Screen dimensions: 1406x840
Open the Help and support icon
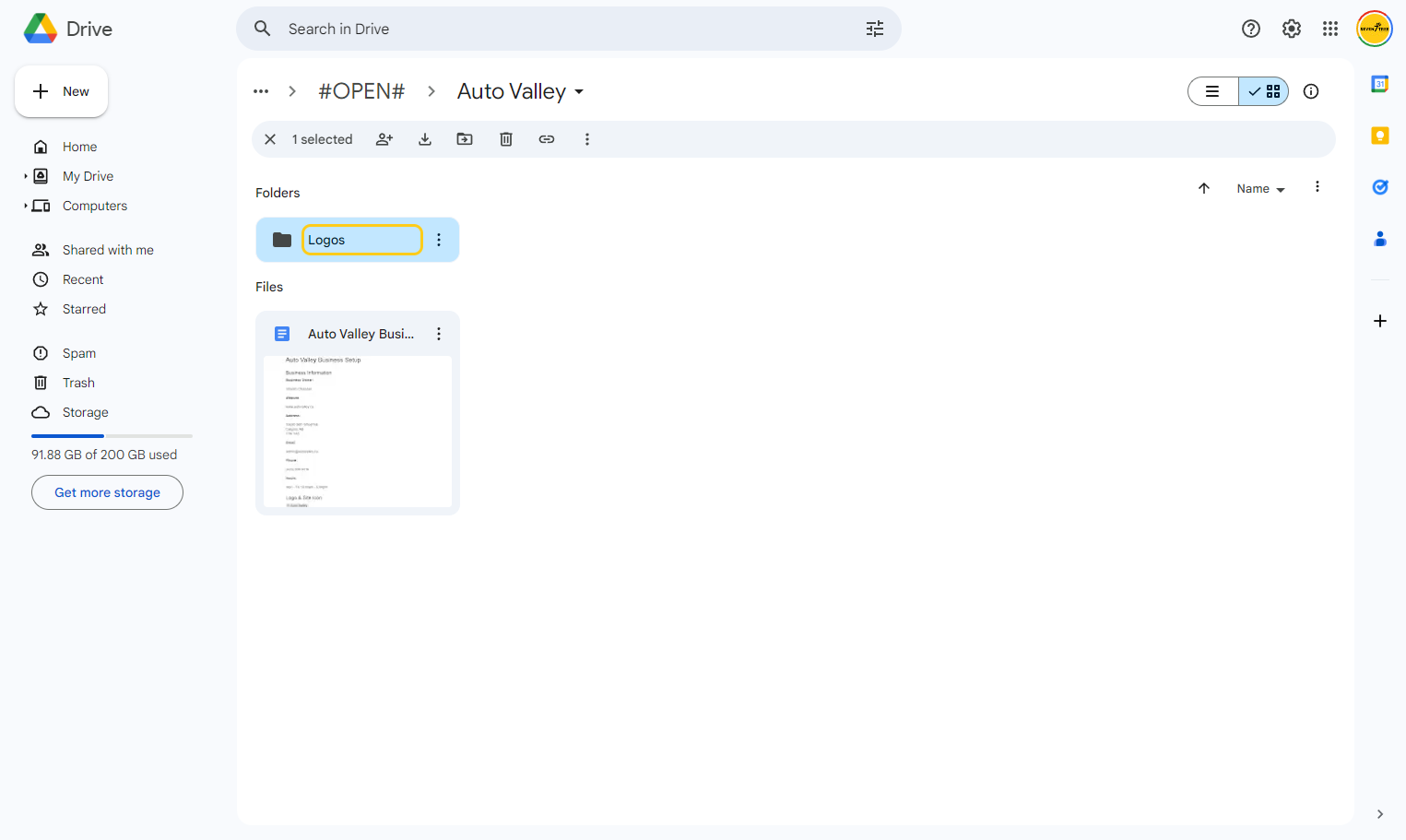pyautogui.click(x=1251, y=29)
